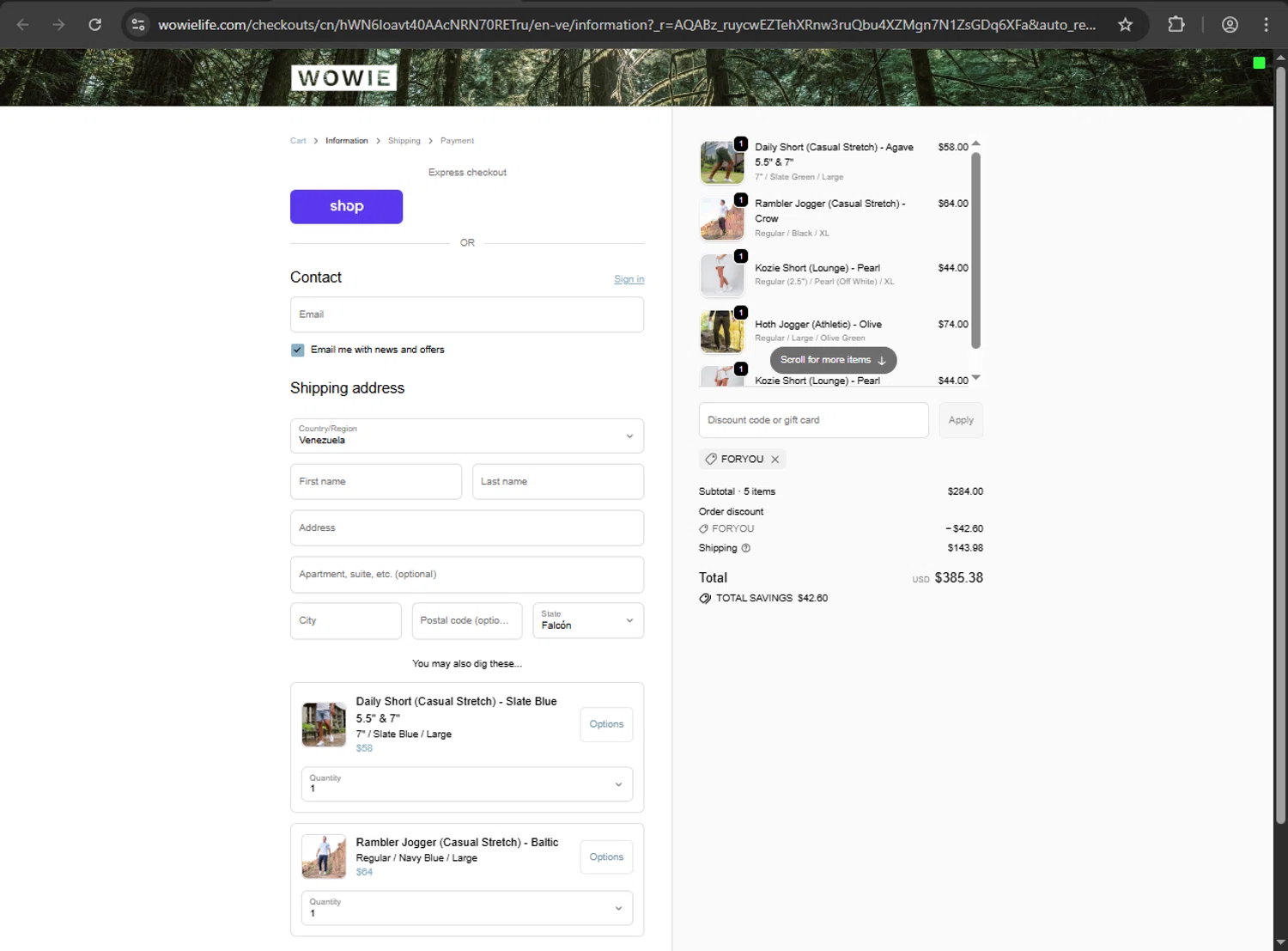Viewport: 1288px width, 951px height.
Task: Click Rambler Jogger Crow thumbnail
Action: (x=722, y=219)
